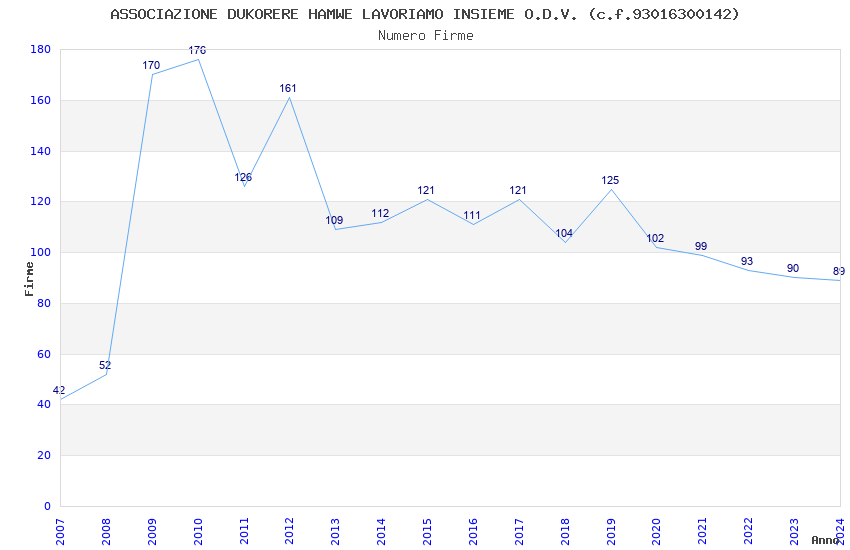
Task: Click the 160 y-axis tick value
Action: coord(41,100)
